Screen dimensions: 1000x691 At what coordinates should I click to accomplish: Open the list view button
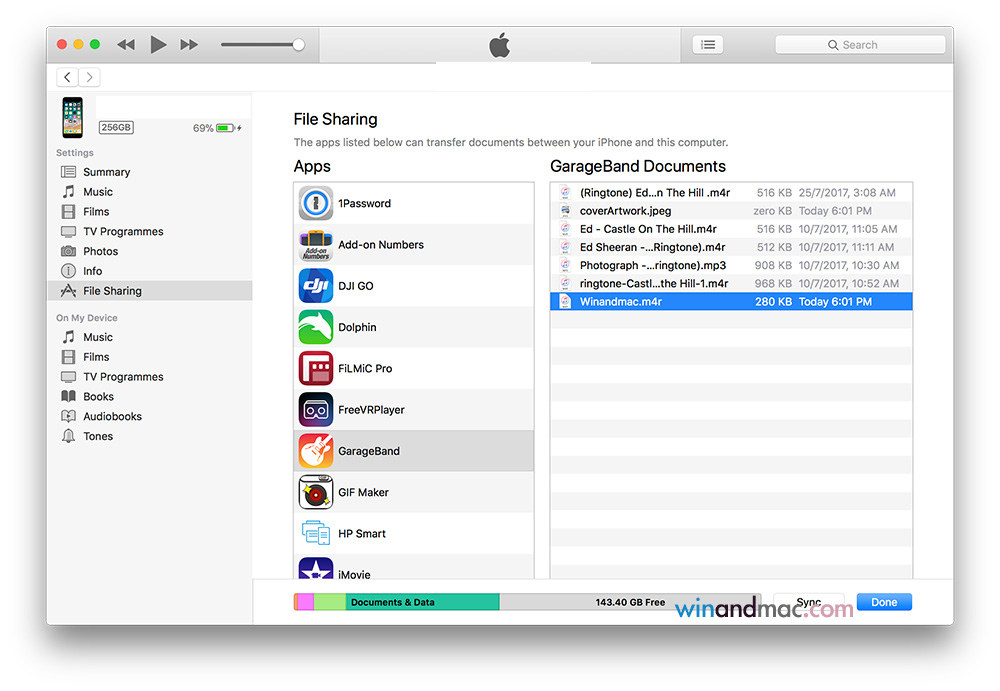pyautogui.click(x=708, y=45)
